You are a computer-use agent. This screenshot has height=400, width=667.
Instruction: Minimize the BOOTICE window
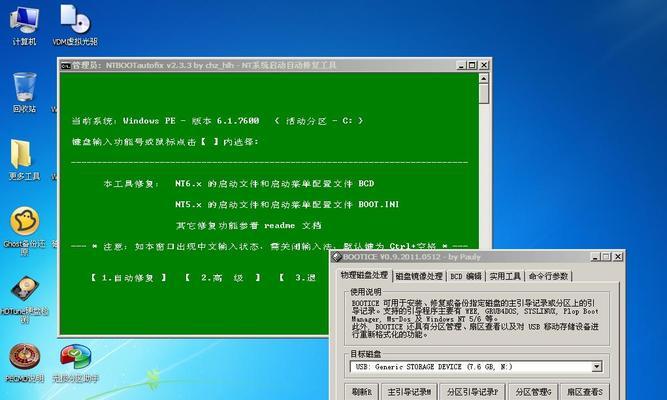coord(595,257)
